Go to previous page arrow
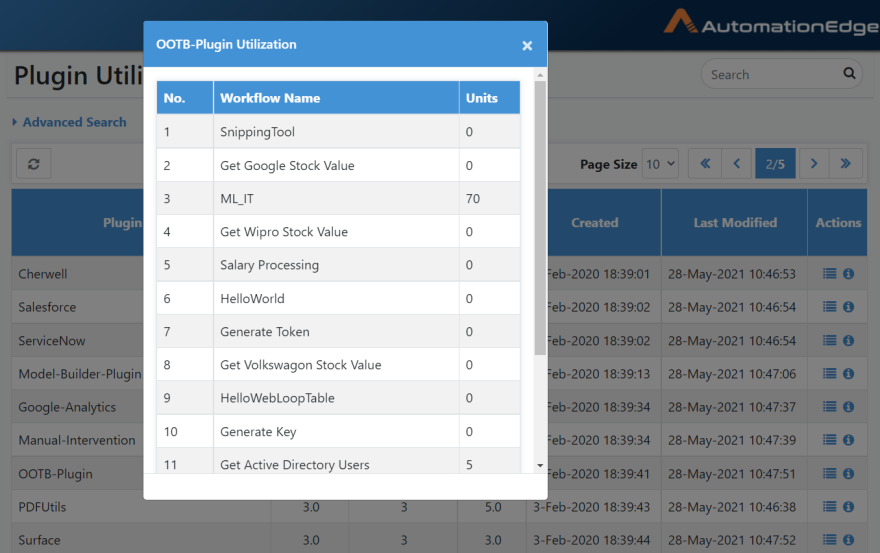Screen dimensions: 880x553 [736, 163]
